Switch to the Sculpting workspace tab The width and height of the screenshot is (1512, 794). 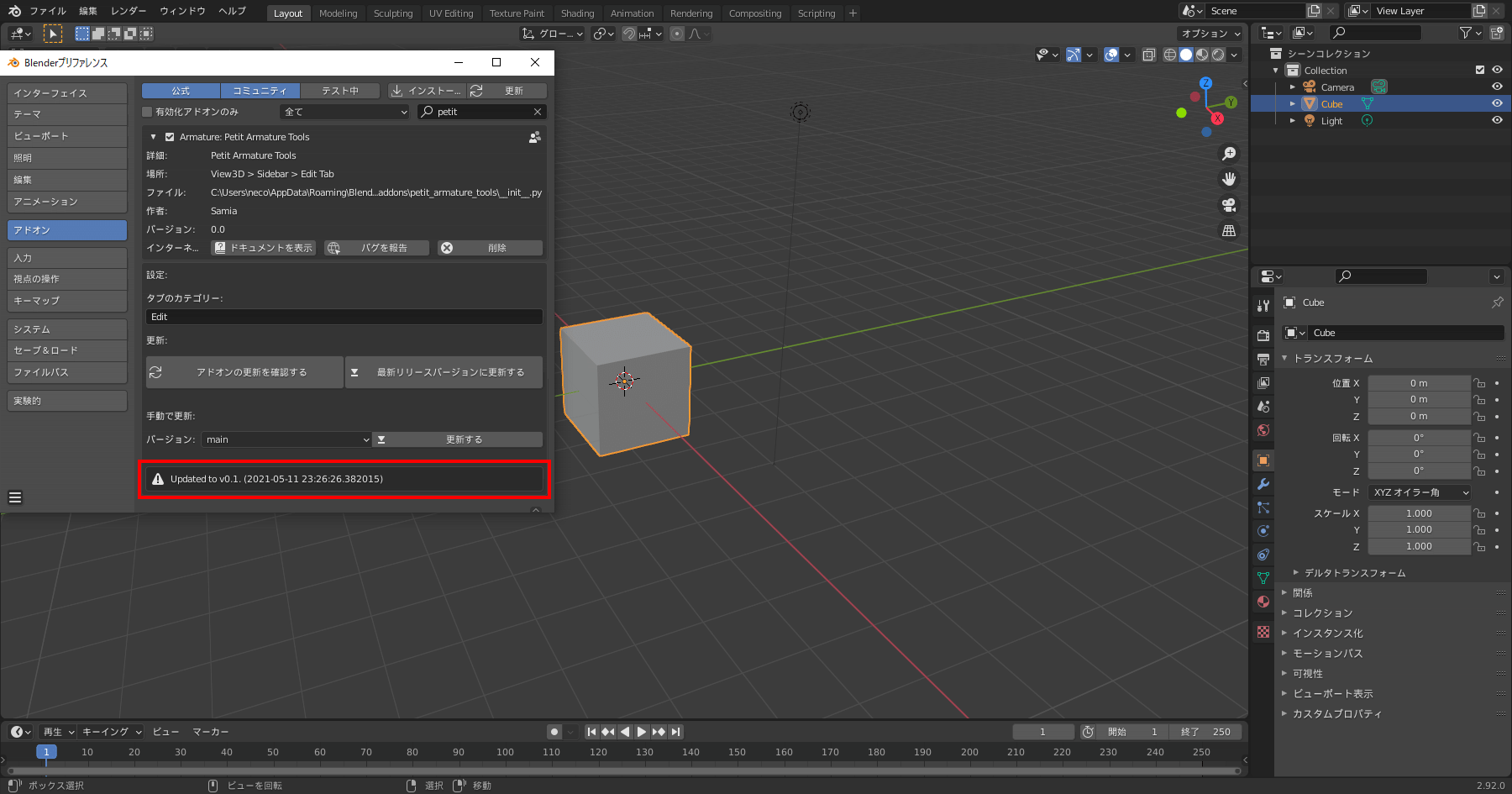click(x=393, y=13)
